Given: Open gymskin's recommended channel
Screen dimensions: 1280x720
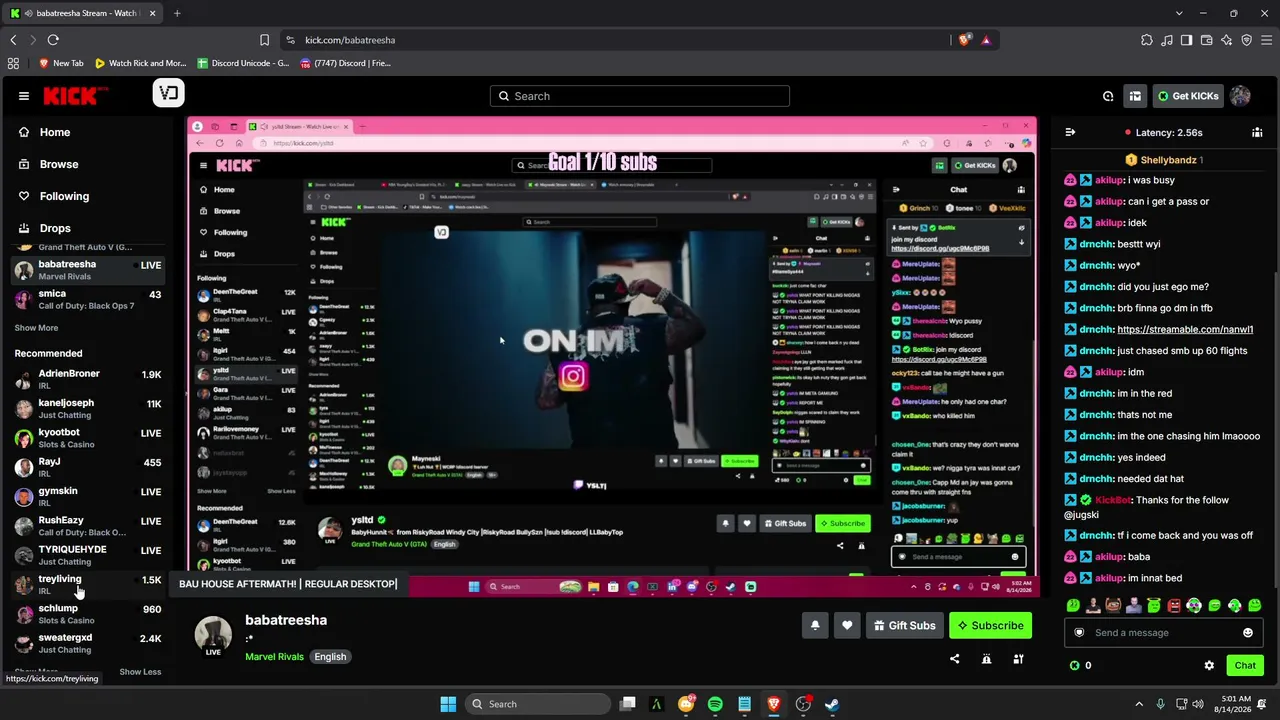Looking at the screenshot, I should (x=87, y=496).
